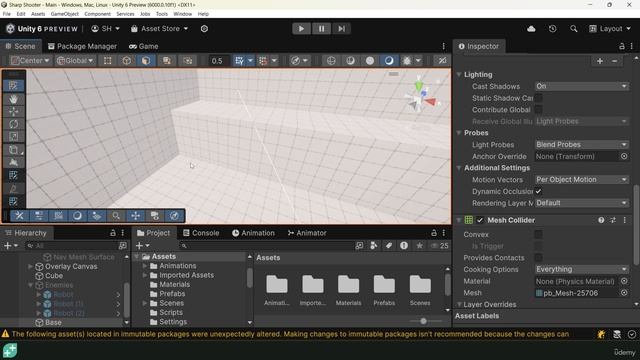640x360 pixels.
Task: Toggle Is Trigger checkbox
Action: (538, 246)
